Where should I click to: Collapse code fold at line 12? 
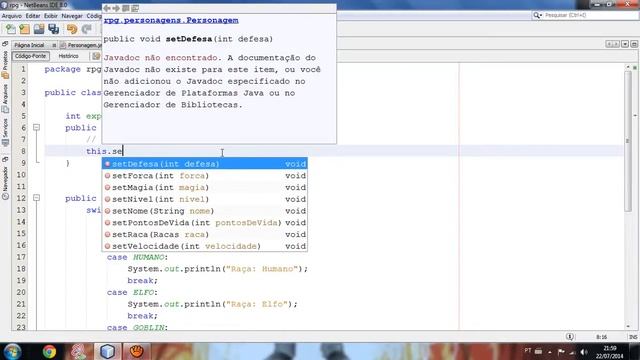click(x=36, y=198)
